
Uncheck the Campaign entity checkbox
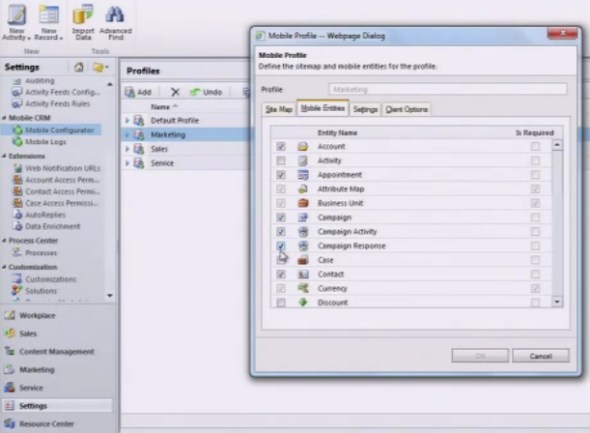click(x=281, y=217)
